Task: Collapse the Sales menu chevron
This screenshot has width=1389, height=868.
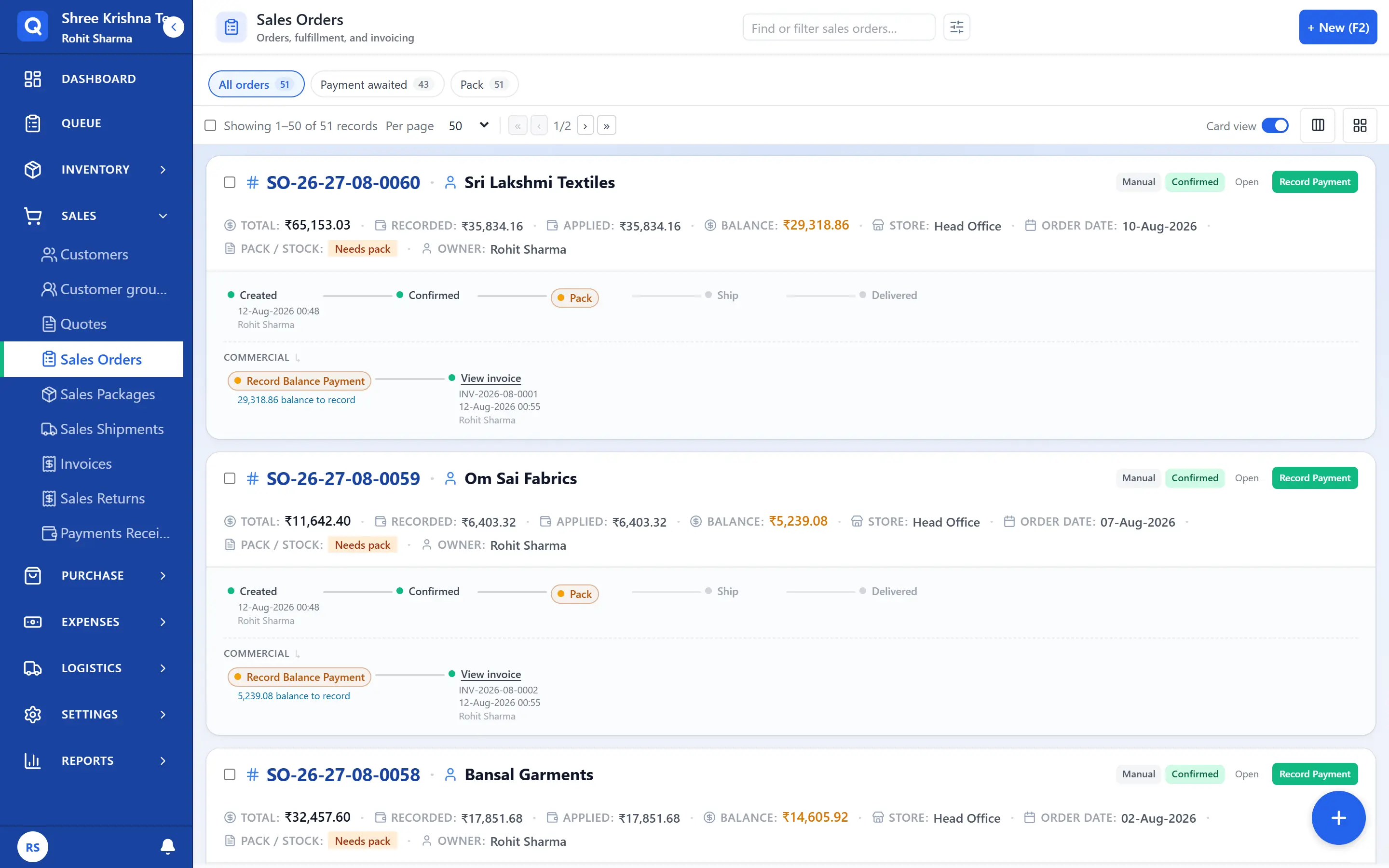Action: (163, 216)
